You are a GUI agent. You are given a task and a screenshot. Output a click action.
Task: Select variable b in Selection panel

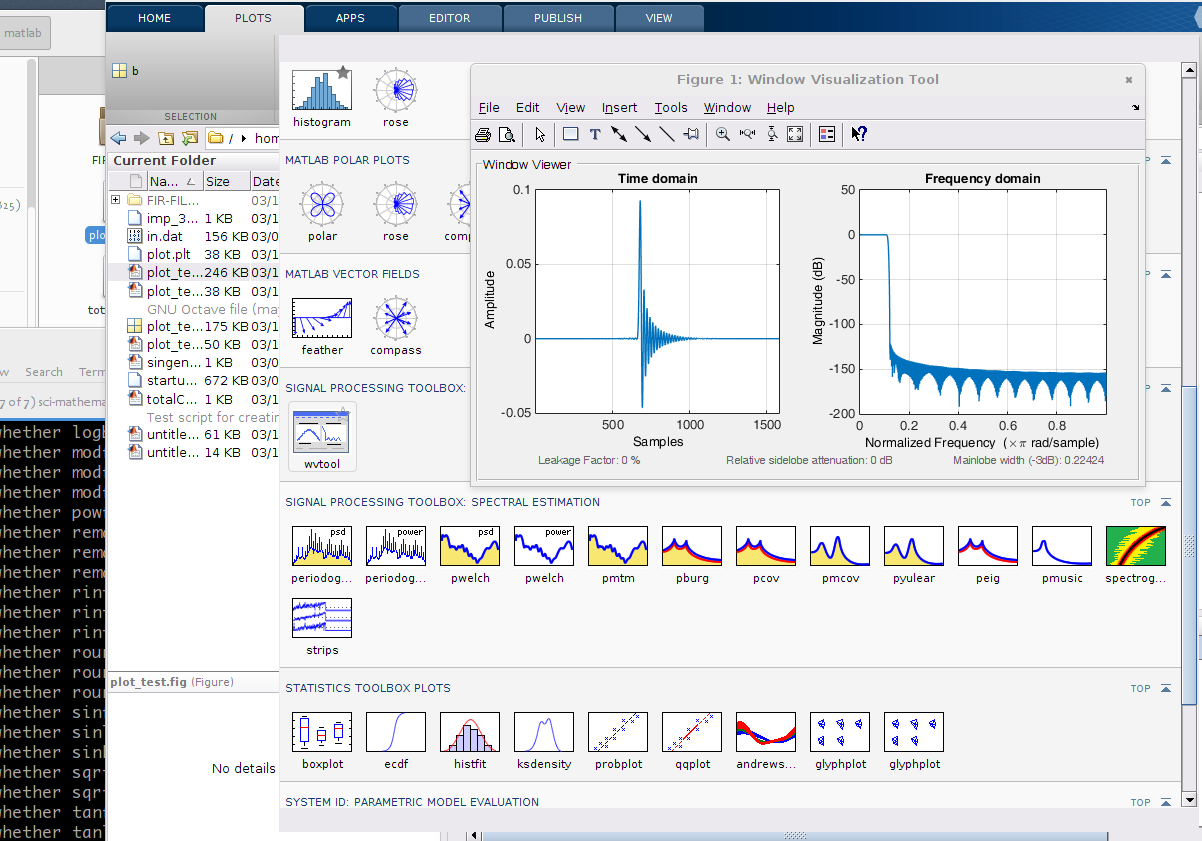[x=125, y=71]
